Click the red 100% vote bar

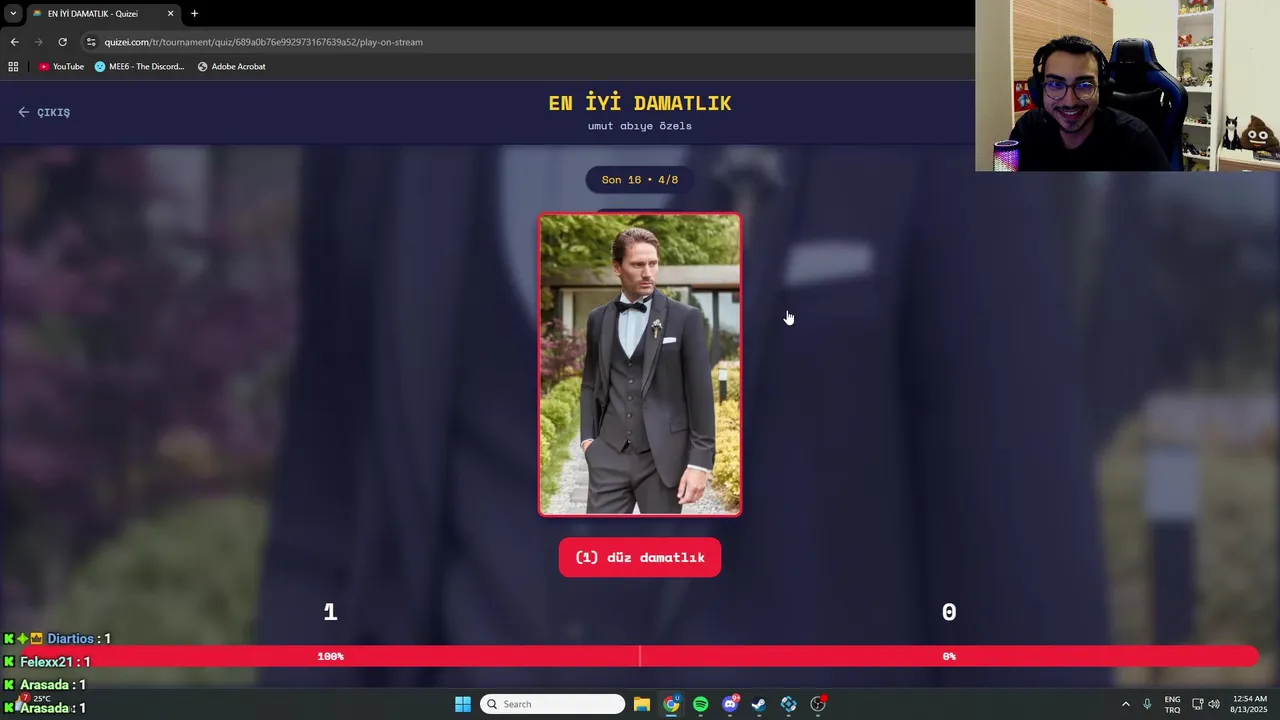click(x=330, y=656)
